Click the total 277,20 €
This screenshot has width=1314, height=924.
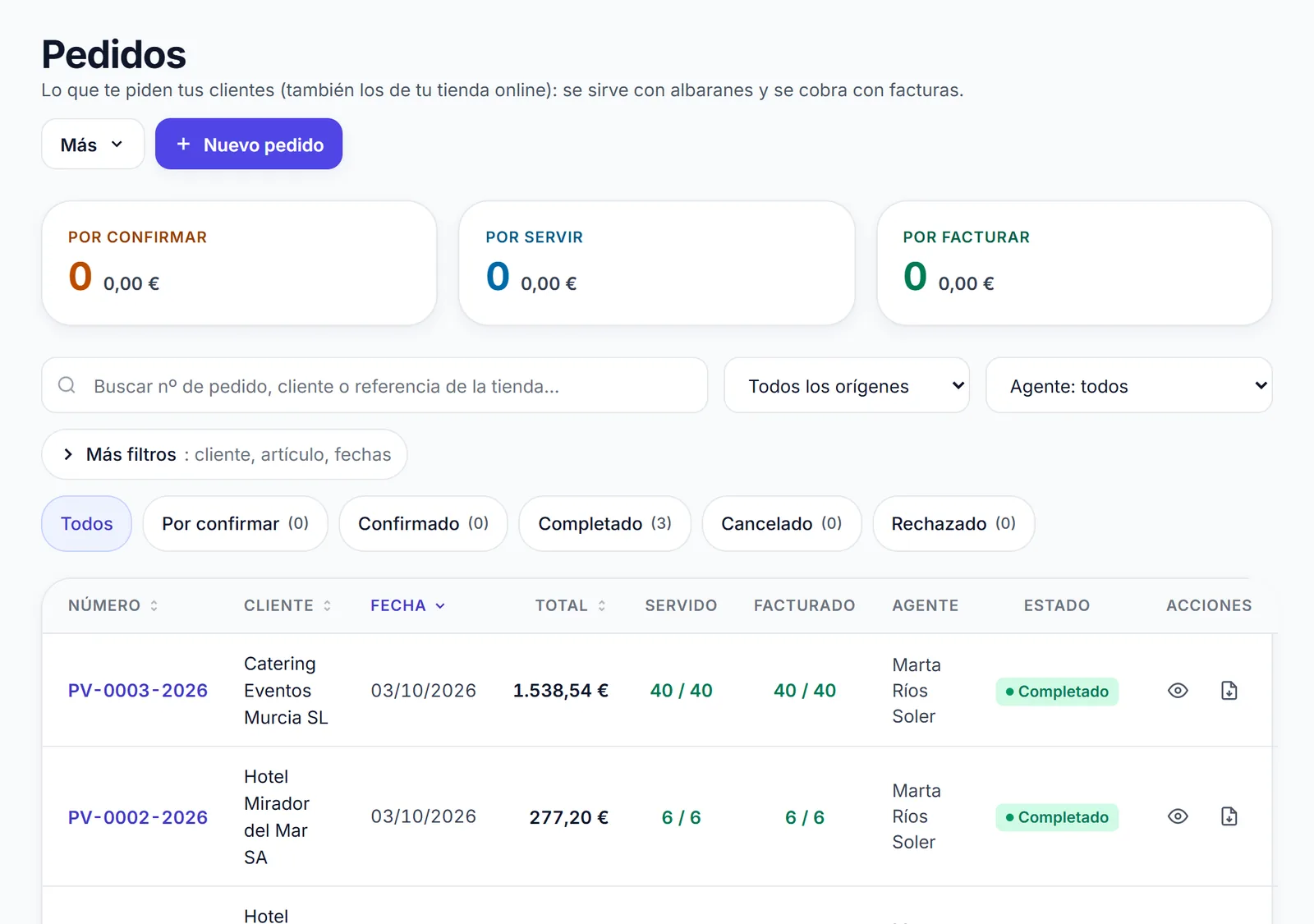pyautogui.click(x=569, y=817)
